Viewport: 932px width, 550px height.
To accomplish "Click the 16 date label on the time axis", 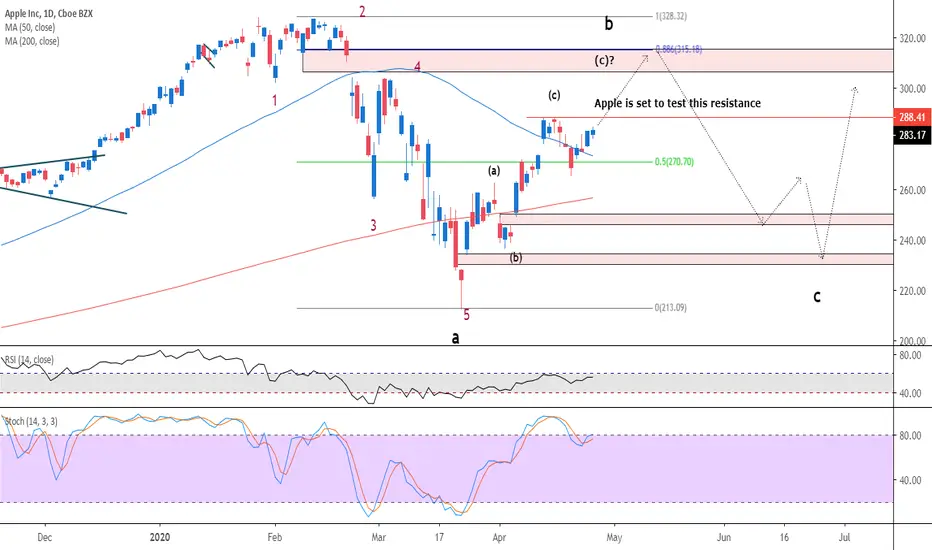I will point(785,538).
